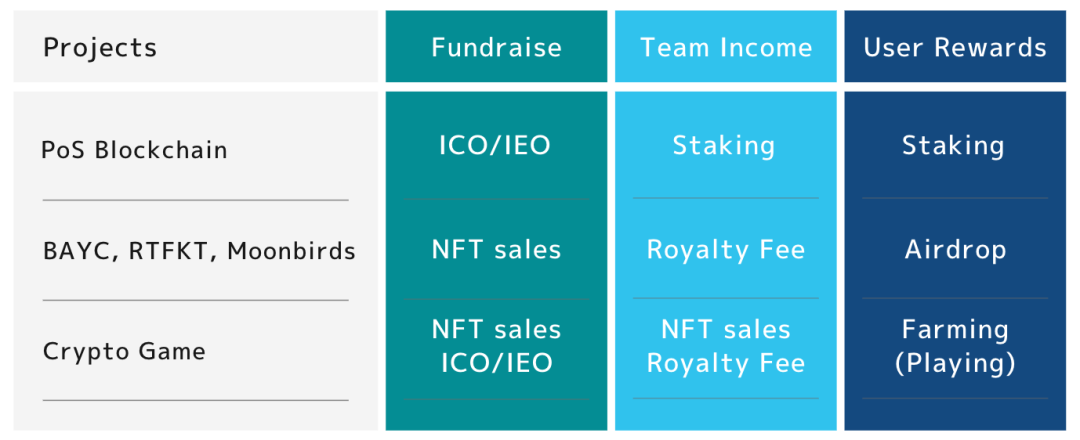Select Staking under User Rewards
Screen dimensions: 1080x440
[953, 145]
